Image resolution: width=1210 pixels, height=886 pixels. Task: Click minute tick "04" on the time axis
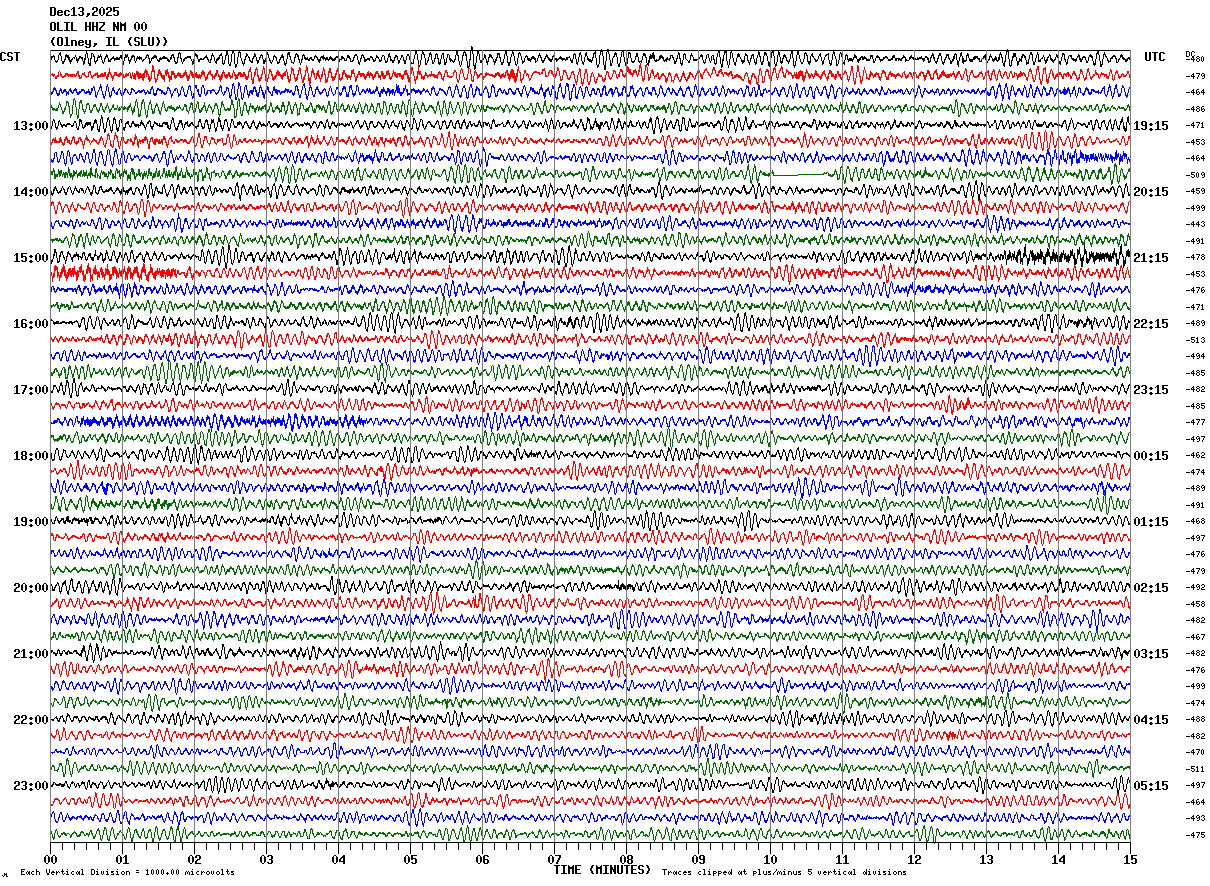[338, 859]
